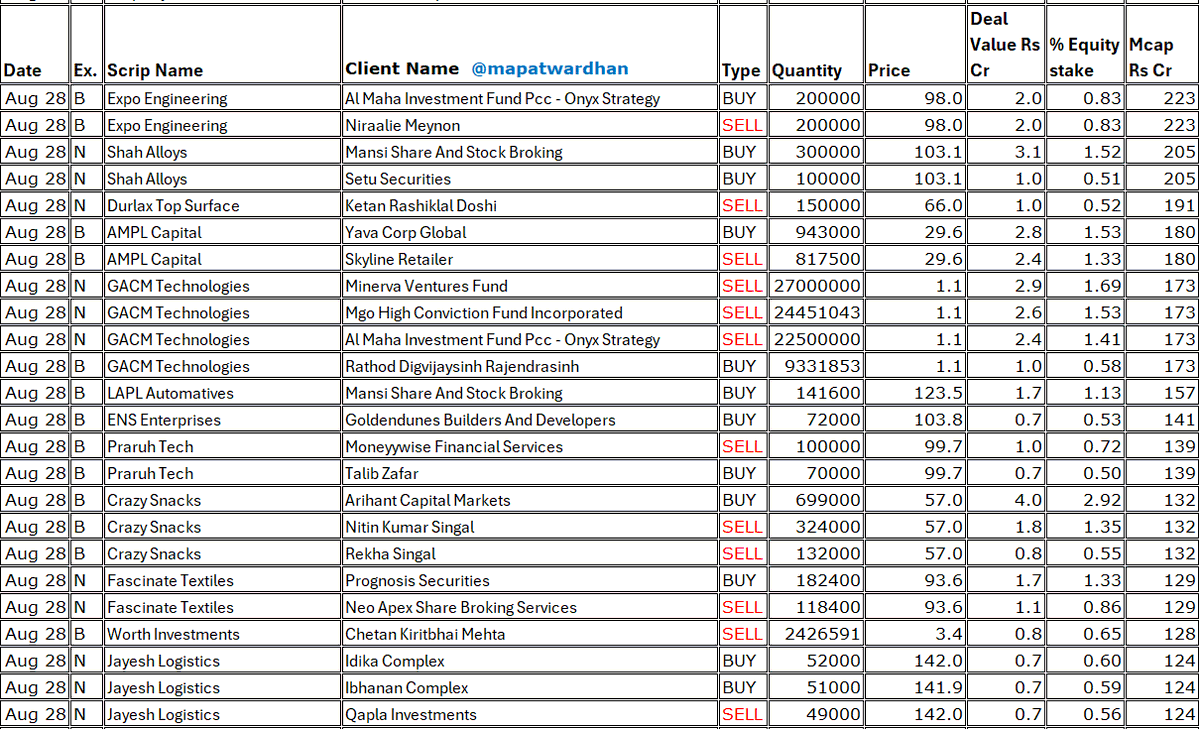Click the equity stake 1.41 cell
1200x729 pixels.
1085,340
